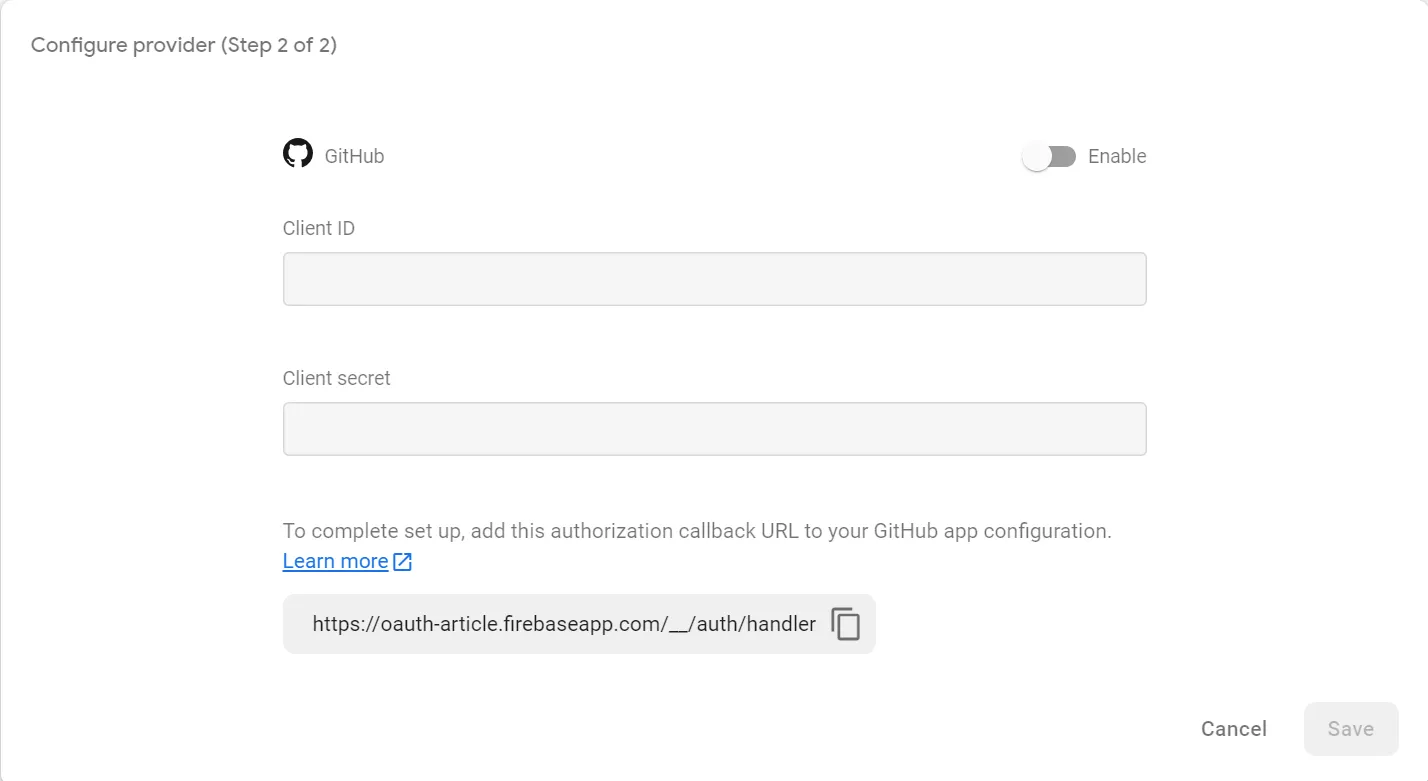The width and height of the screenshot is (1428, 781).
Task: Click the firebaseapp.com callback URL text
Action: [x=564, y=624]
